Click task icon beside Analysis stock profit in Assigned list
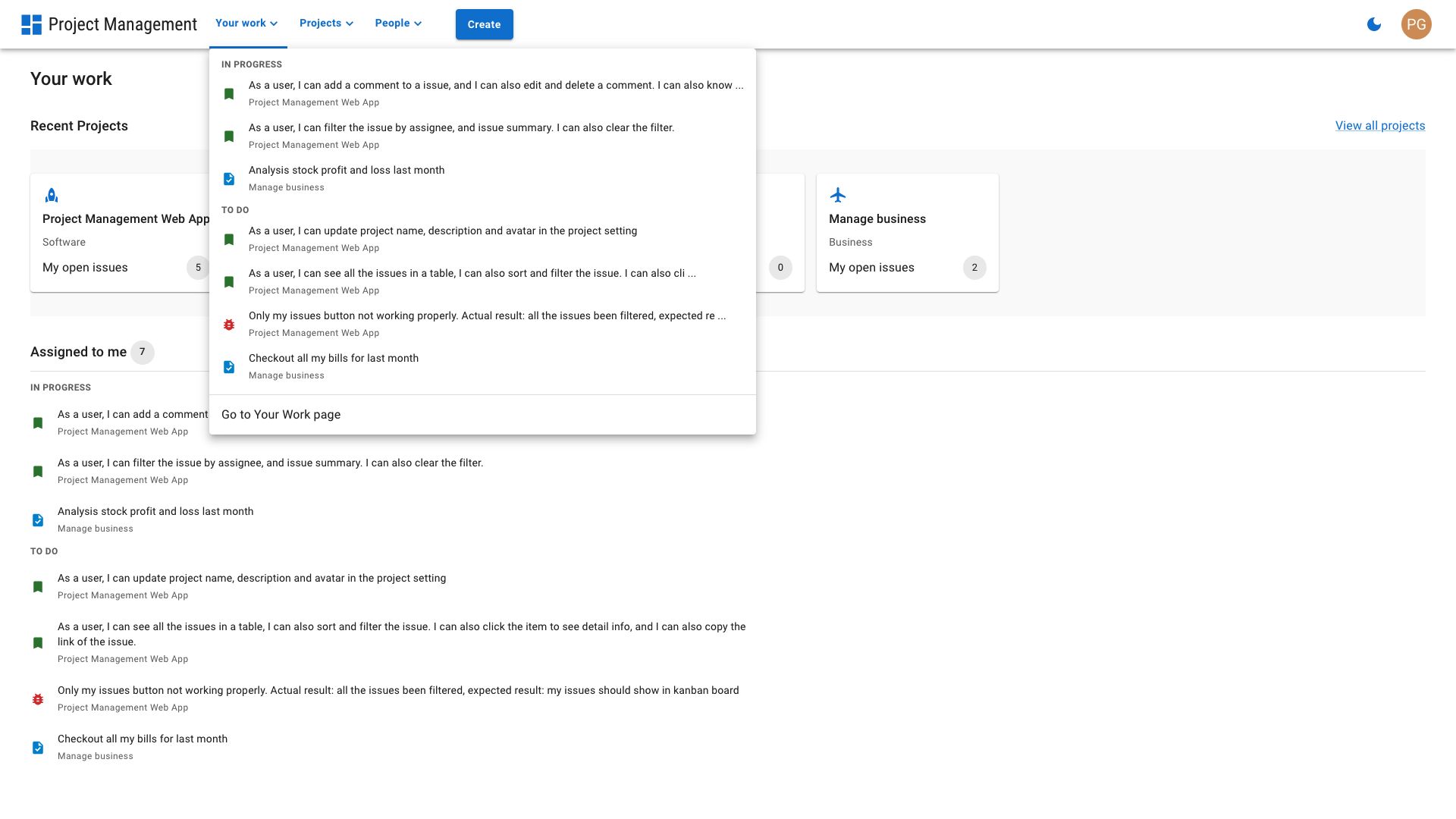The image size is (1456, 819). click(38, 520)
